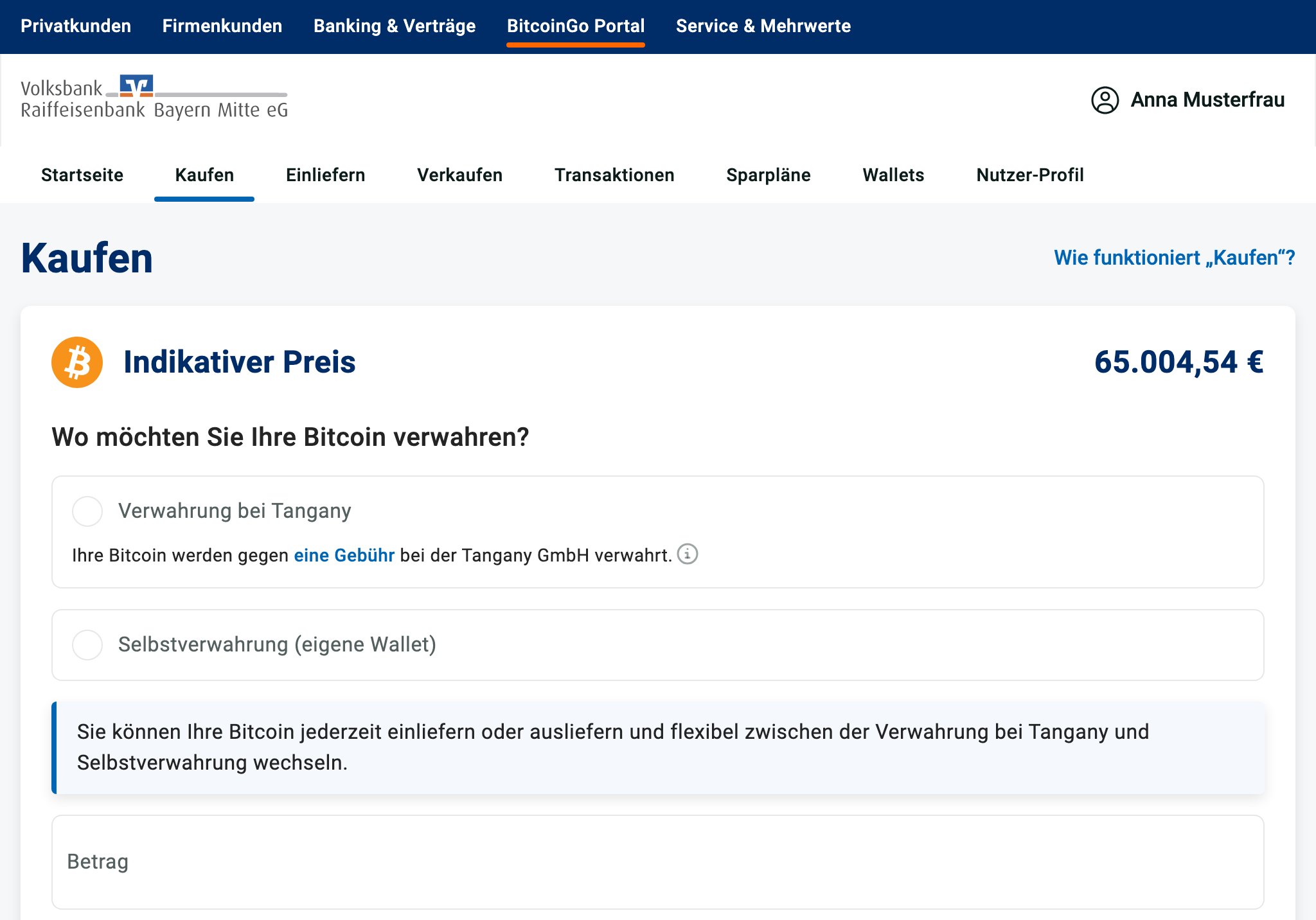Switch to the Einliefern tab

pyautogui.click(x=325, y=175)
